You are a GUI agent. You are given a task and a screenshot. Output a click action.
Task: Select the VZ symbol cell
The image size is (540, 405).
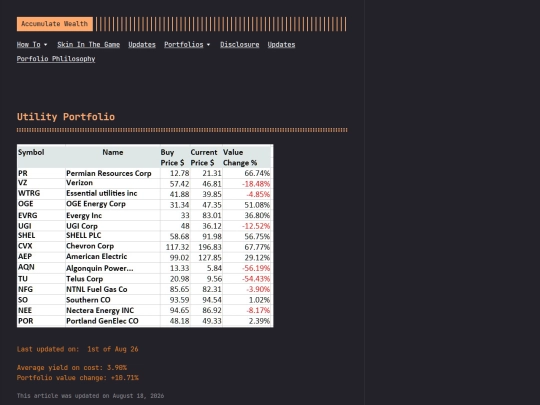tap(22, 183)
